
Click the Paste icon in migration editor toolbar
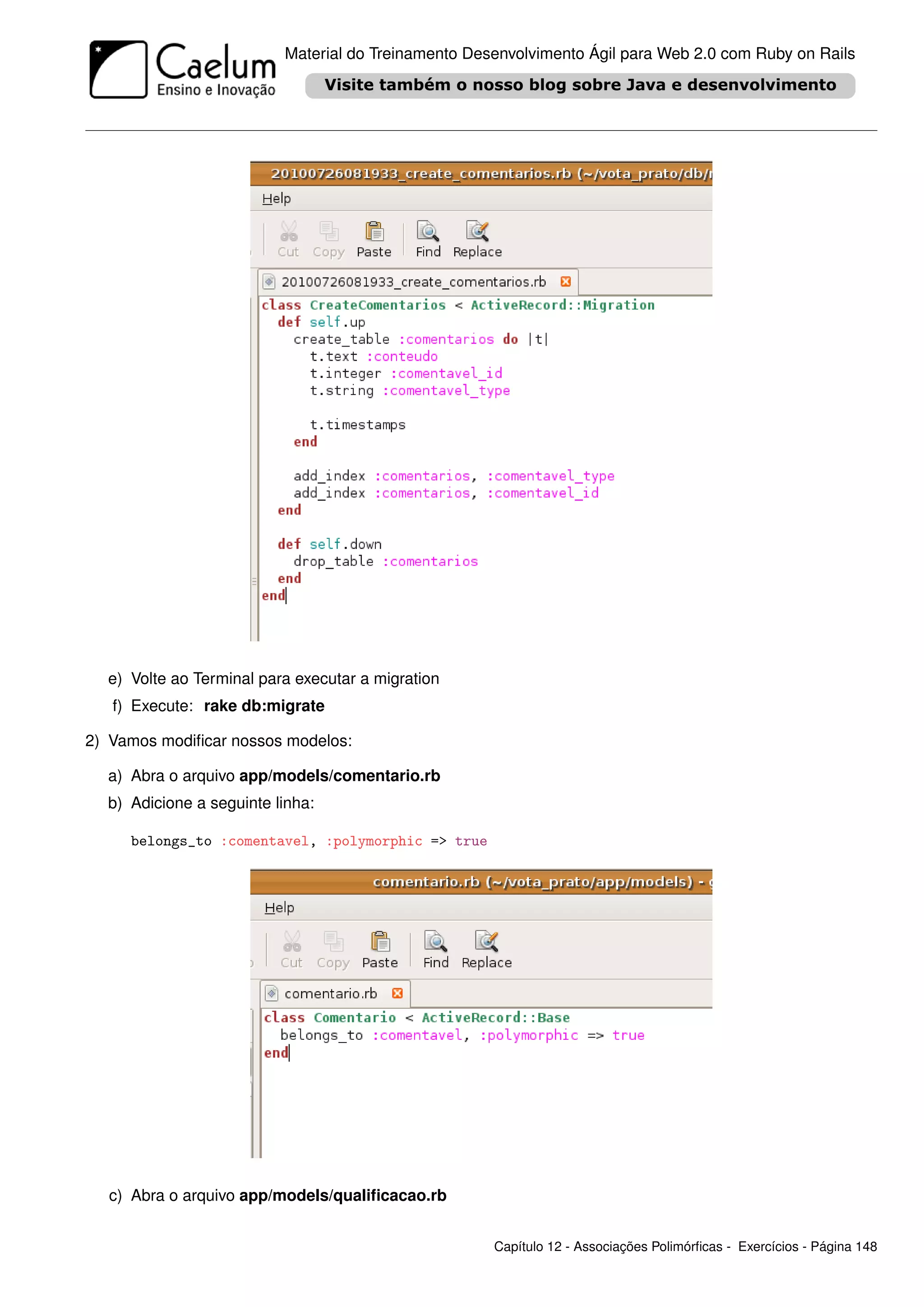tap(374, 231)
